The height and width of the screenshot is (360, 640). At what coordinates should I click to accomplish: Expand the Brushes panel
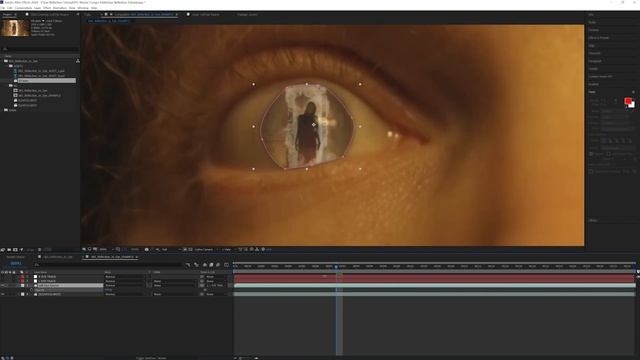[593, 84]
